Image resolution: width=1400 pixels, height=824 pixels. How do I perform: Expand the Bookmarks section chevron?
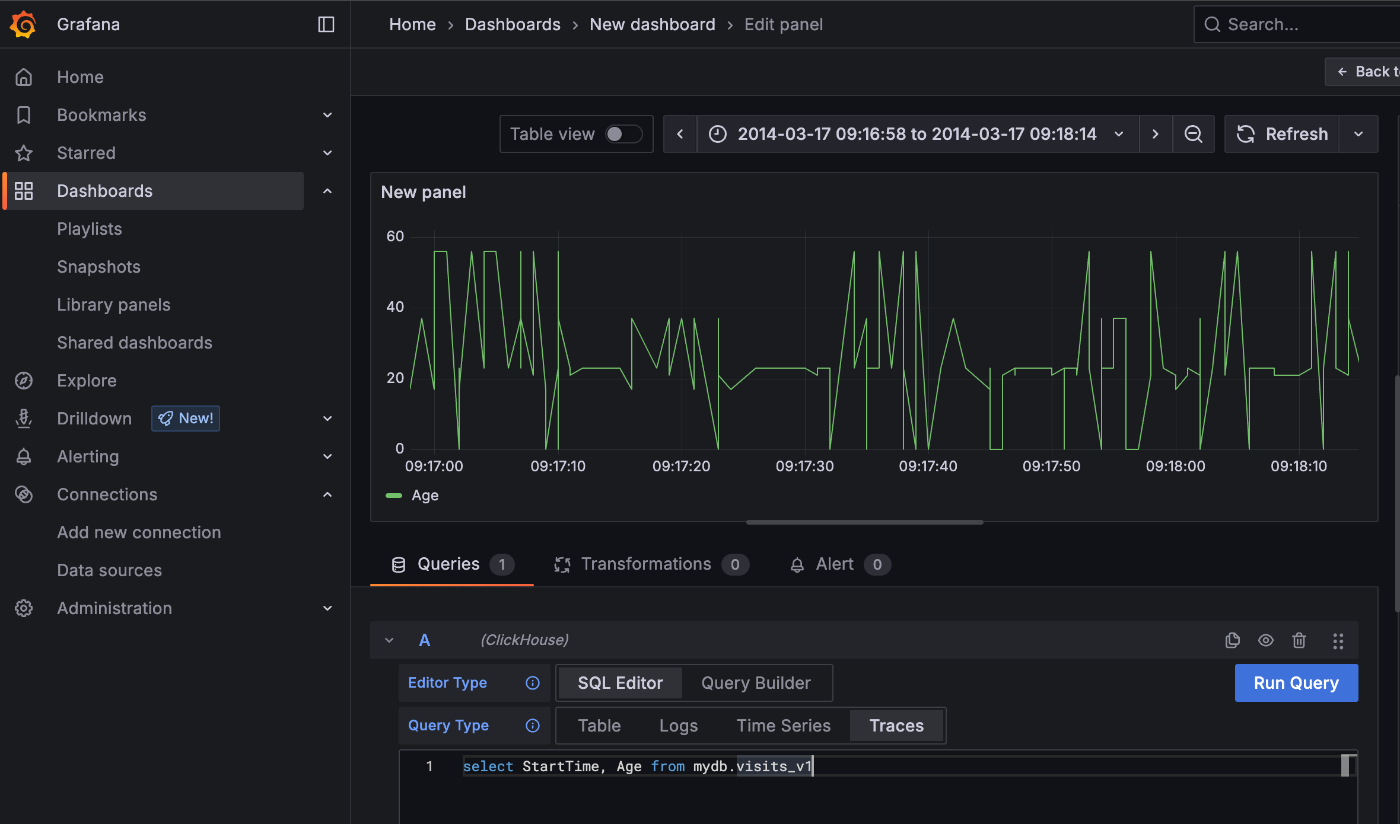point(328,115)
